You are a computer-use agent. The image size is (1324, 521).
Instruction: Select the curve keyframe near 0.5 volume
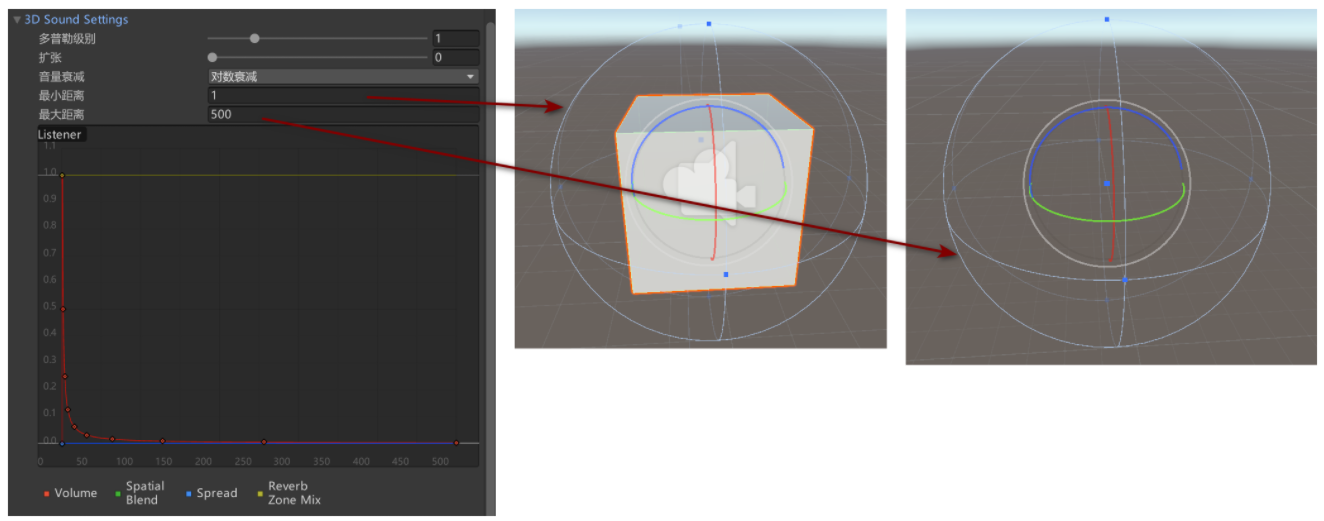coord(63,309)
